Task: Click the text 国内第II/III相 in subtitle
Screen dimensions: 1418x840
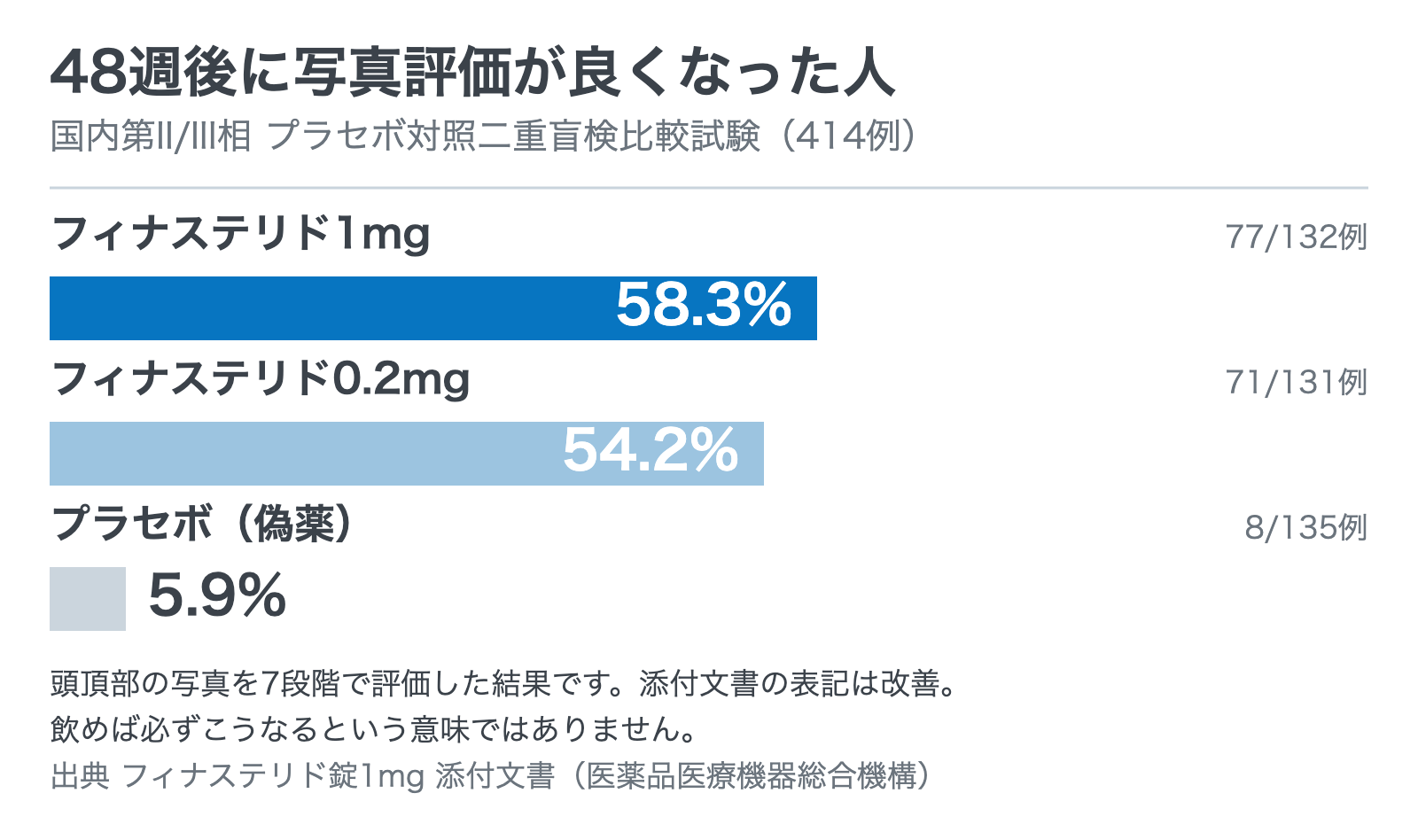Action: pos(151,136)
